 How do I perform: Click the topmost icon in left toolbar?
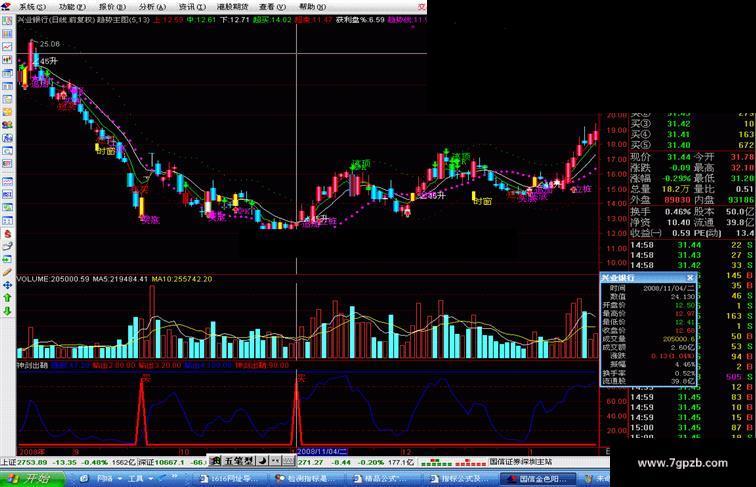tap(7, 21)
